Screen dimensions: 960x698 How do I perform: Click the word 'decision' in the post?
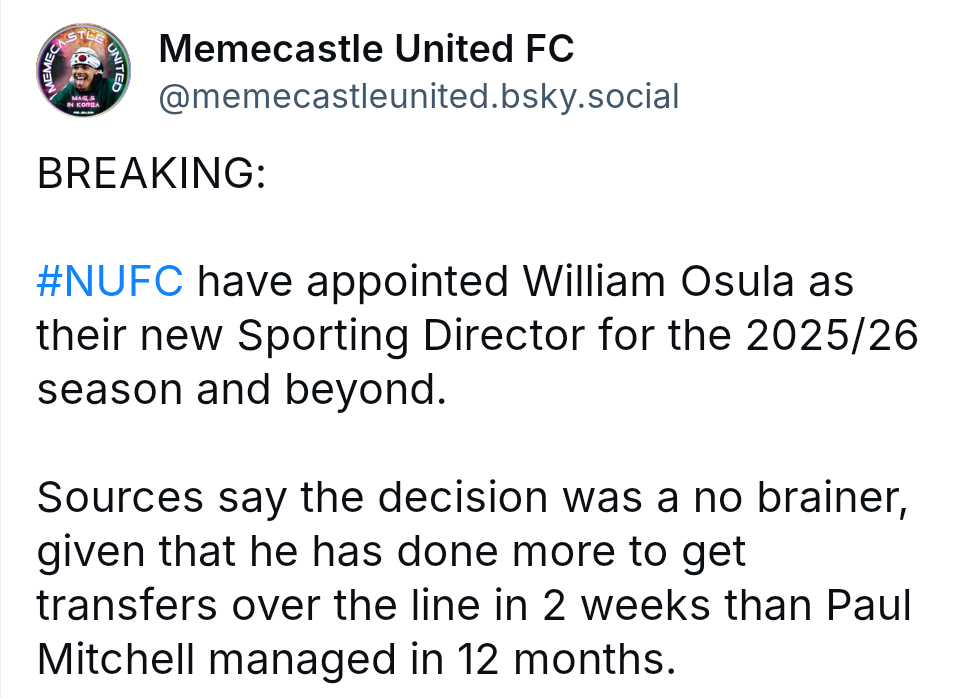click(463, 497)
